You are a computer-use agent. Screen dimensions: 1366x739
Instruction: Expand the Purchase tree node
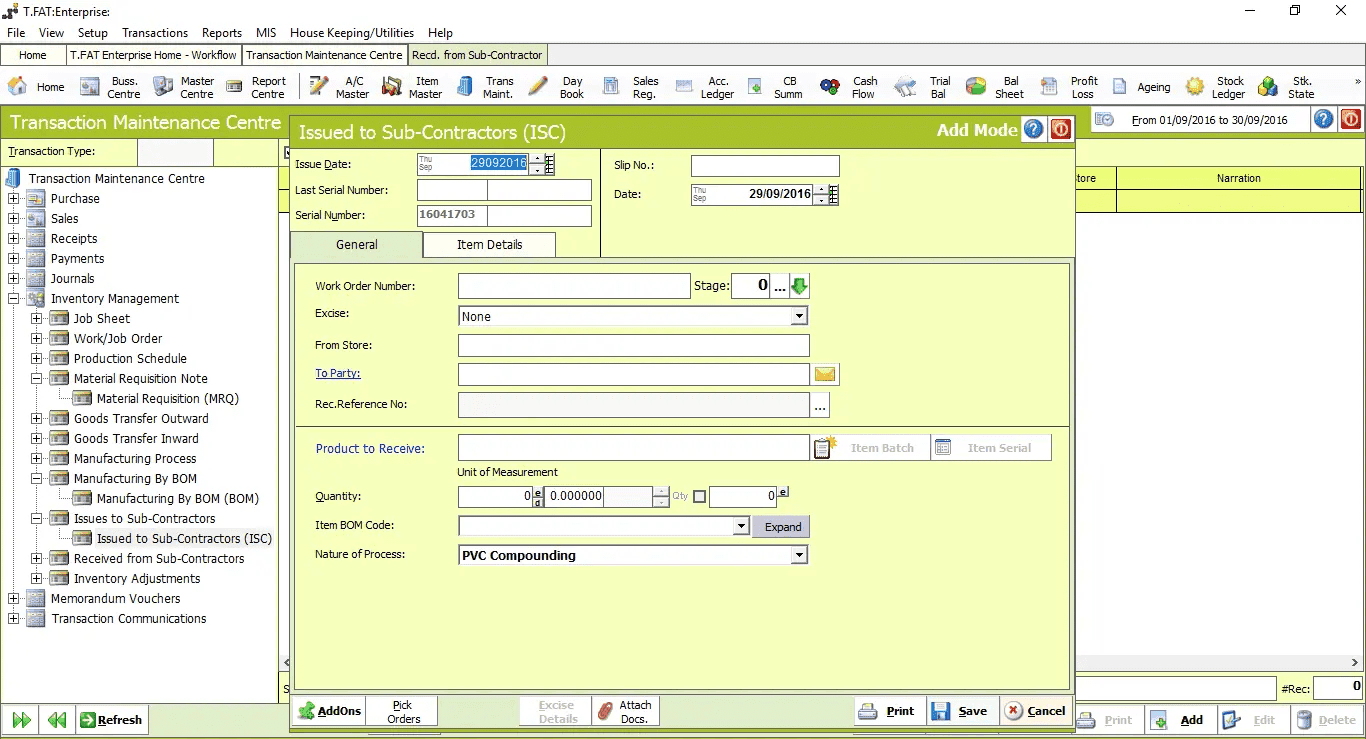pos(14,198)
